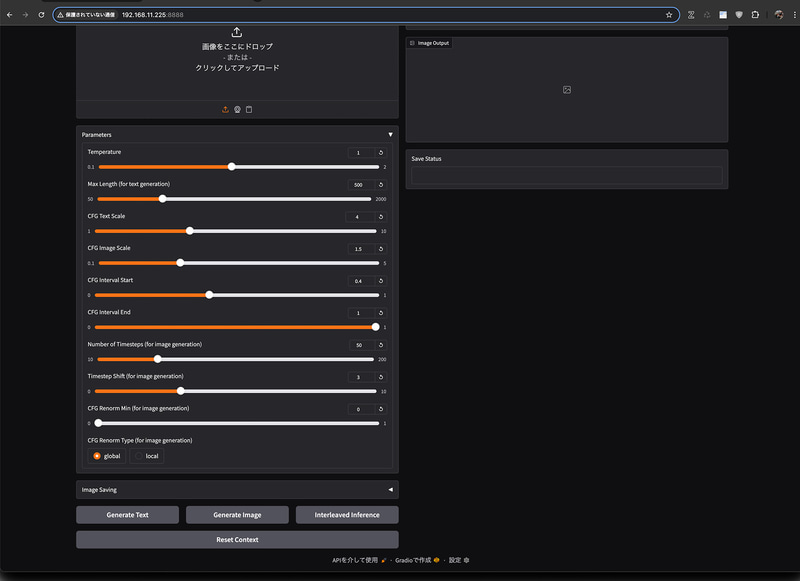Reset CFG Text Scale to default
Viewport: 800px width, 581px height.
[381, 217]
